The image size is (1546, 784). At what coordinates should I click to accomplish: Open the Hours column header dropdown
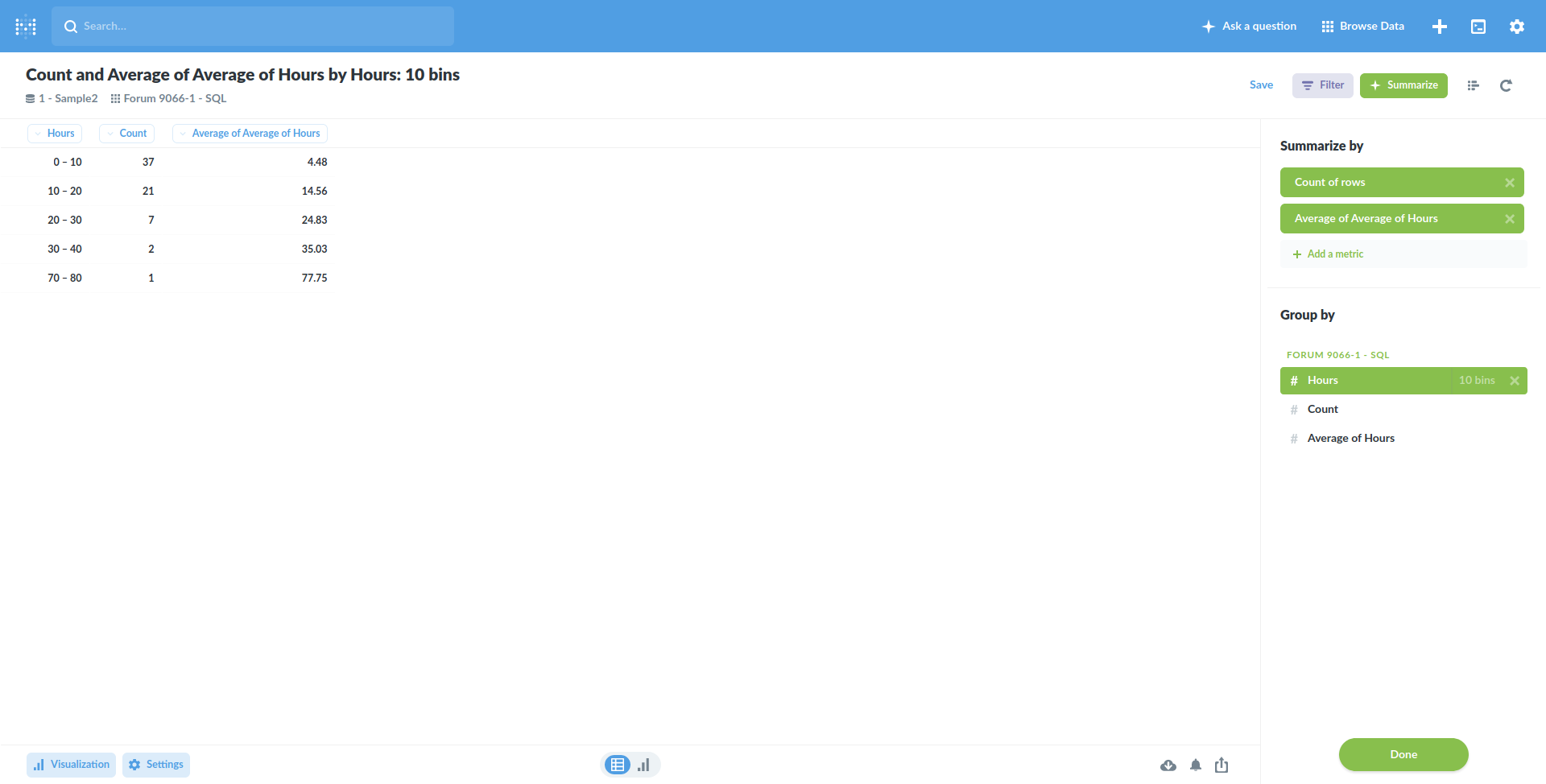coord(55,134)
